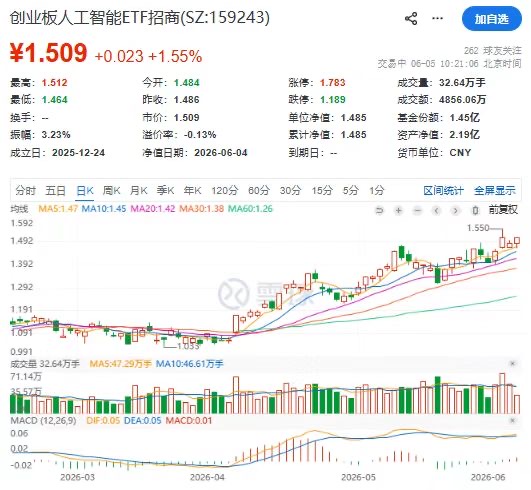Screen dimensions: 531x490
Task: Click the DIF:0.05 MACD label
Action: (x=103, y=421)
